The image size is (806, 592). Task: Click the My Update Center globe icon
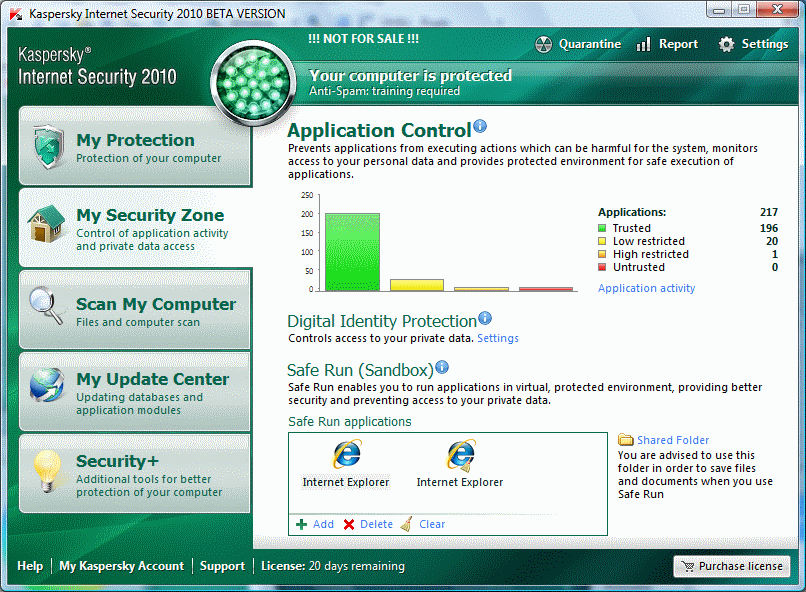[x=47, y=385]
